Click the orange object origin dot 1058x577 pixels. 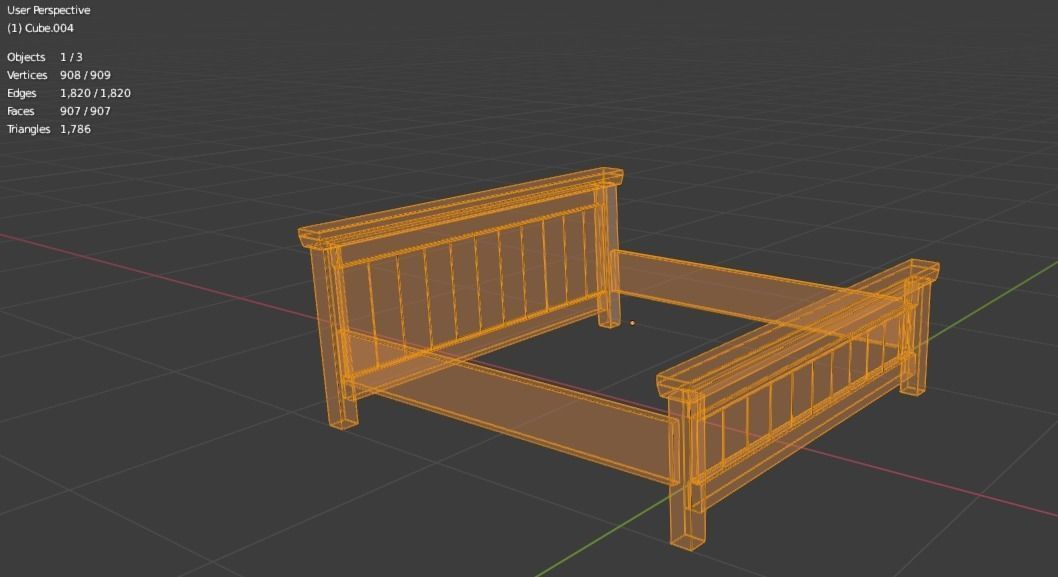pos(632,323)
